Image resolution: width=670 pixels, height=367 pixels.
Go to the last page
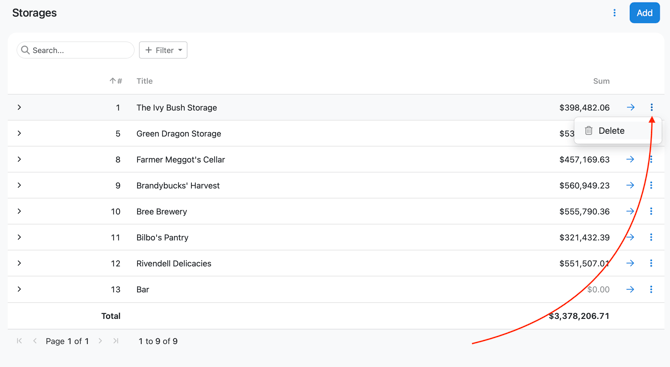click(115, 341)
